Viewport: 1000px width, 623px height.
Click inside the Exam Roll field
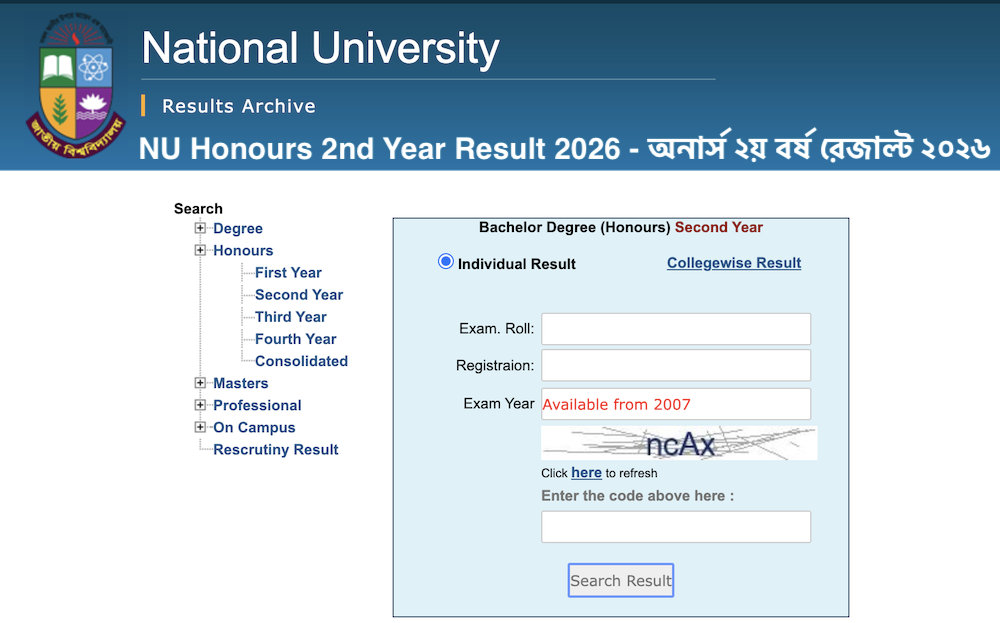coord(675,328)
